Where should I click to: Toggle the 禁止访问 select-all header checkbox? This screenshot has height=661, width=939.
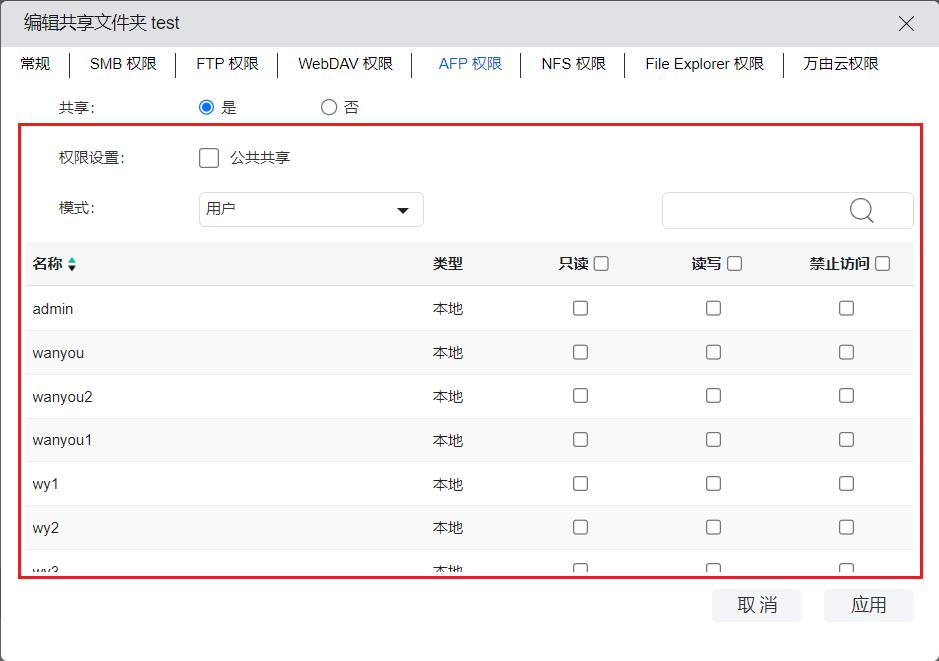pyautogui.click(x=882, y=264)
